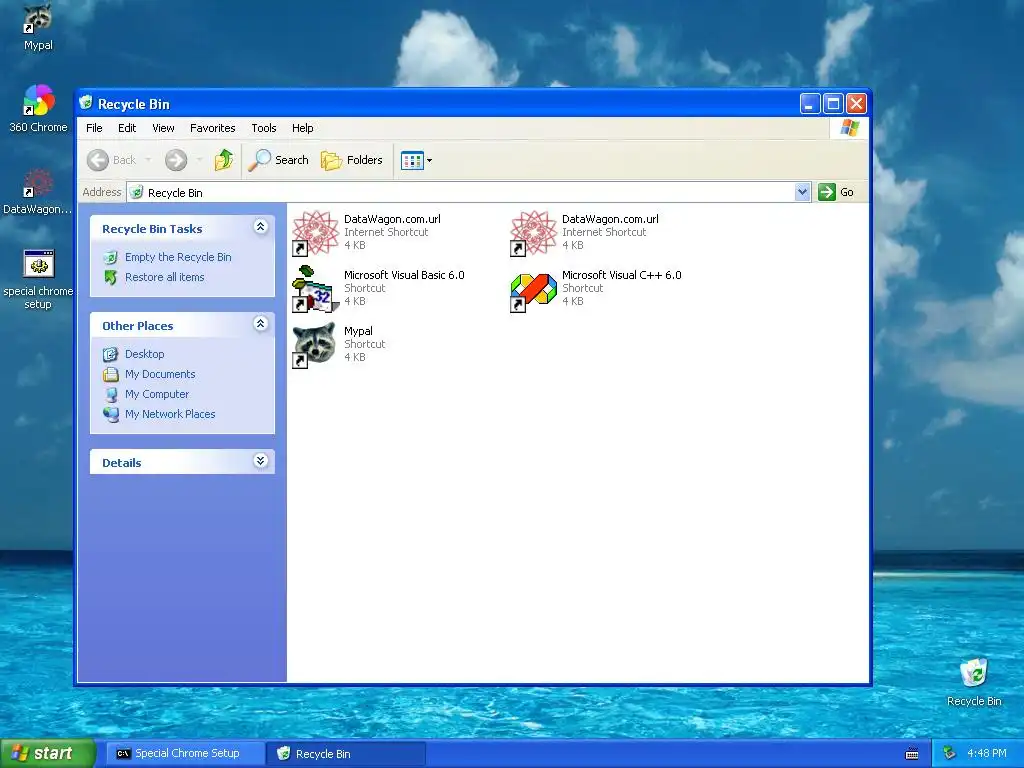
Task: Click the My Documents folder icon
Action: point(110,374)
